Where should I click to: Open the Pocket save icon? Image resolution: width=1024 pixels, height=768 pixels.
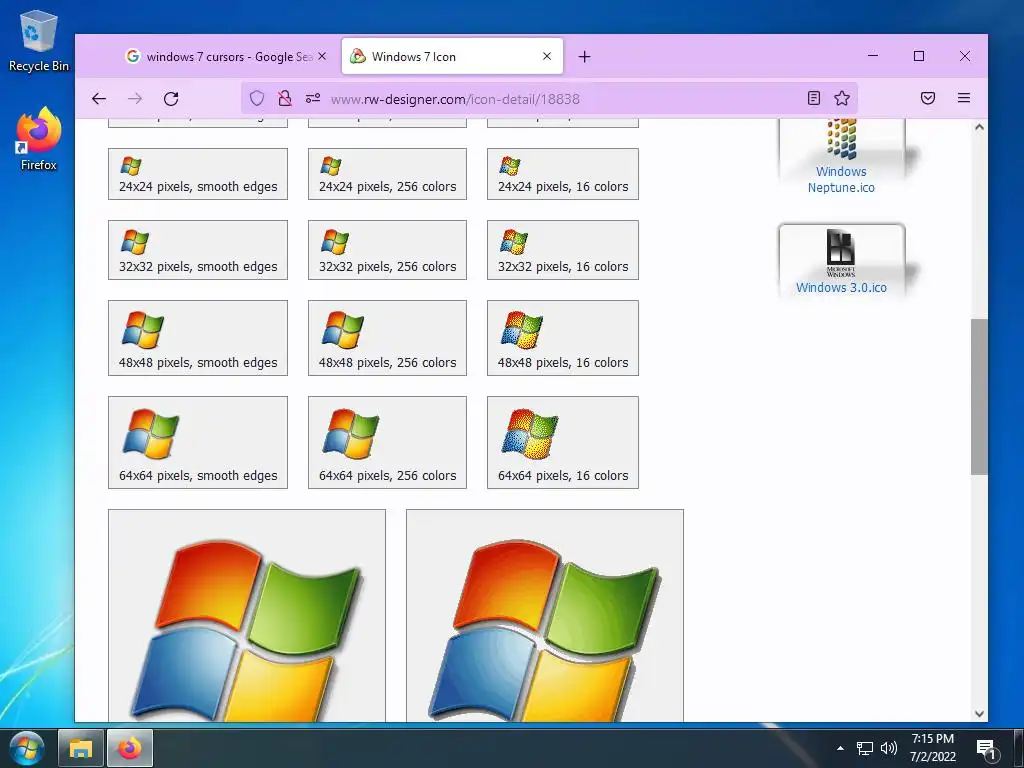point(928,99)
